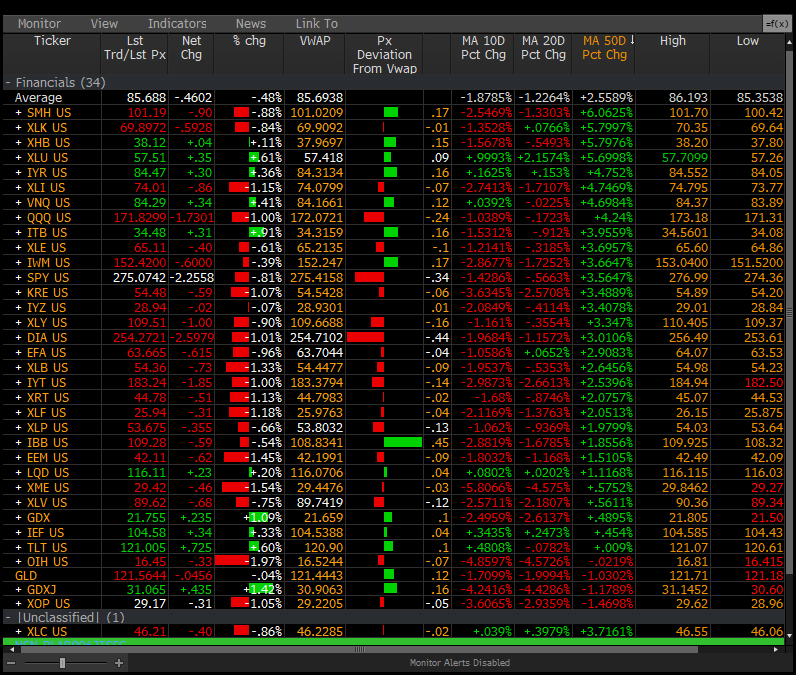Image resolution: width=796 pixels, height=675 pixels.
Task: Click DIA VWAP deviation red bar
Action: [366, 338]
